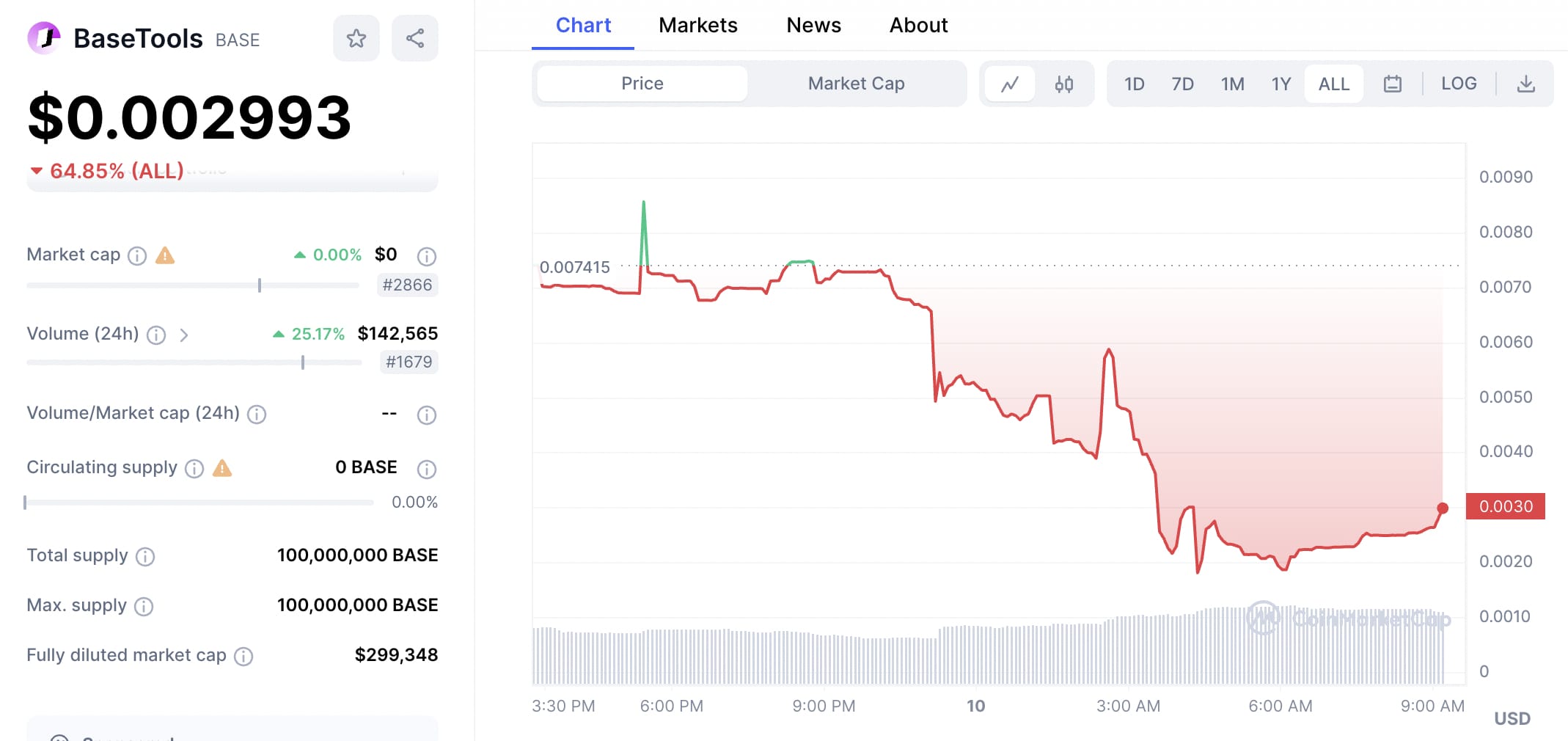Click the Circulating supply warning triangle icon
Viewport: 1568px width, 741px height.
[222, 468]
